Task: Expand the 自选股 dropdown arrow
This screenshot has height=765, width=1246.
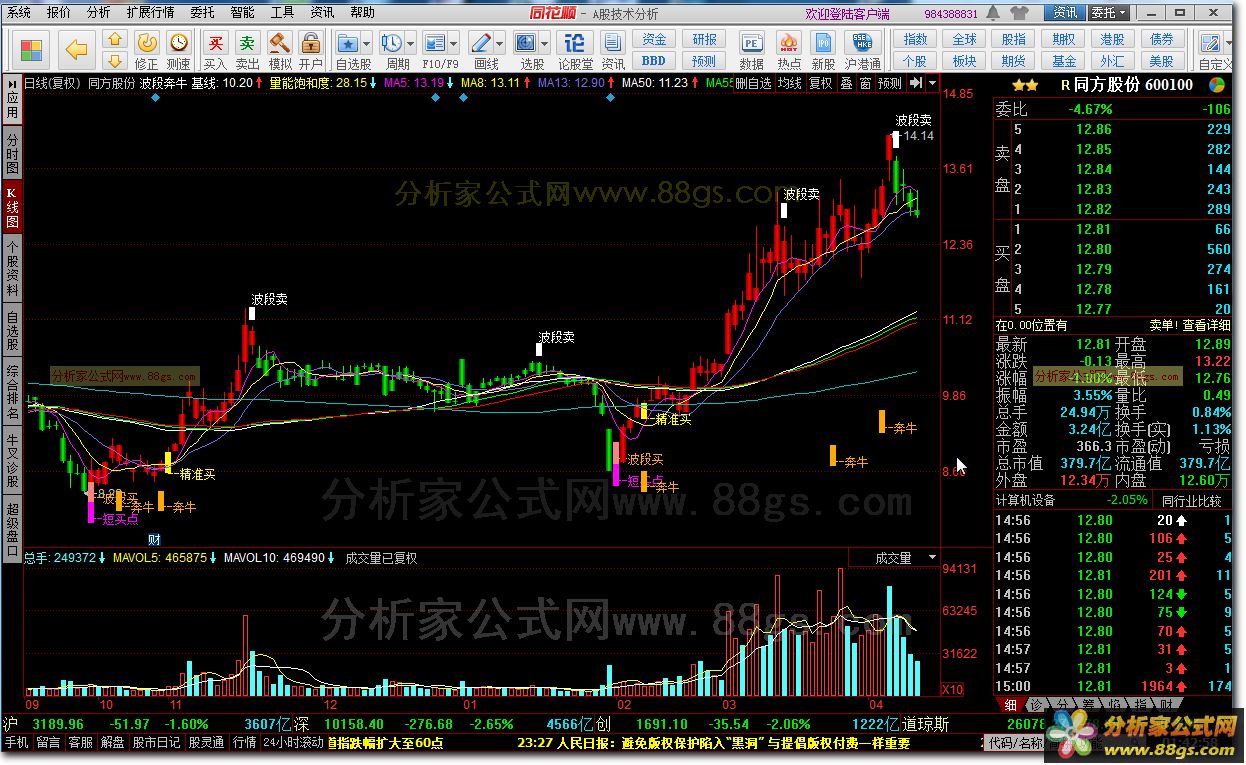Action: click(x=367, y=44)
